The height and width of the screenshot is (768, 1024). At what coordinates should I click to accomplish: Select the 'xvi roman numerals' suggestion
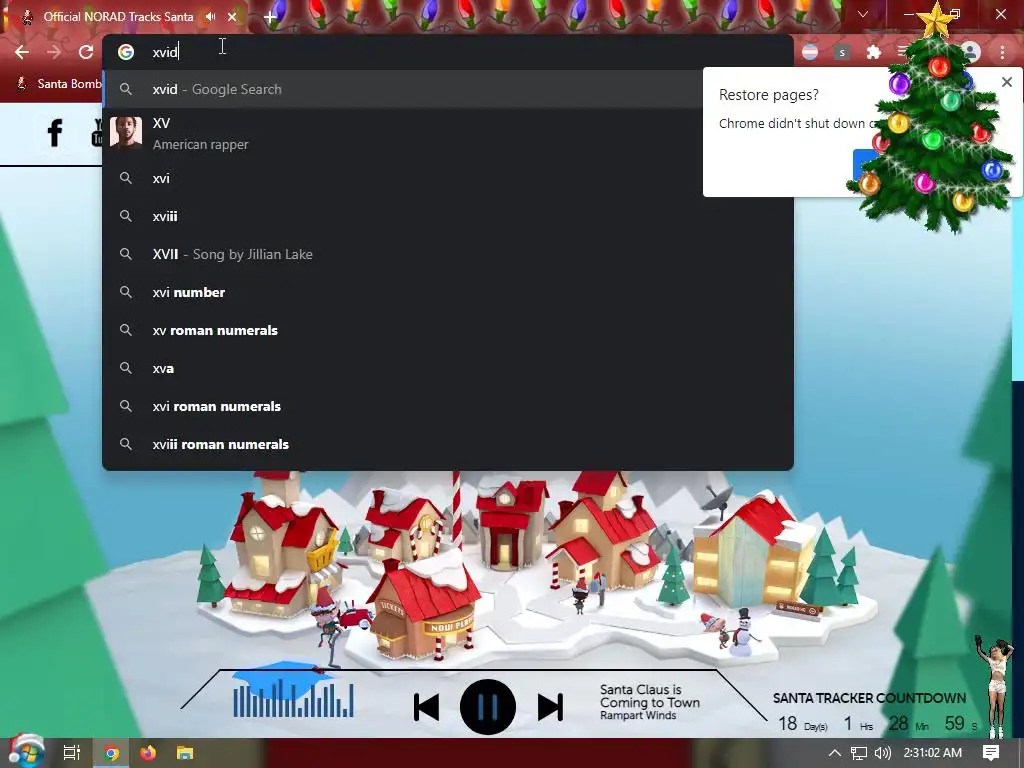coord(448,406)
